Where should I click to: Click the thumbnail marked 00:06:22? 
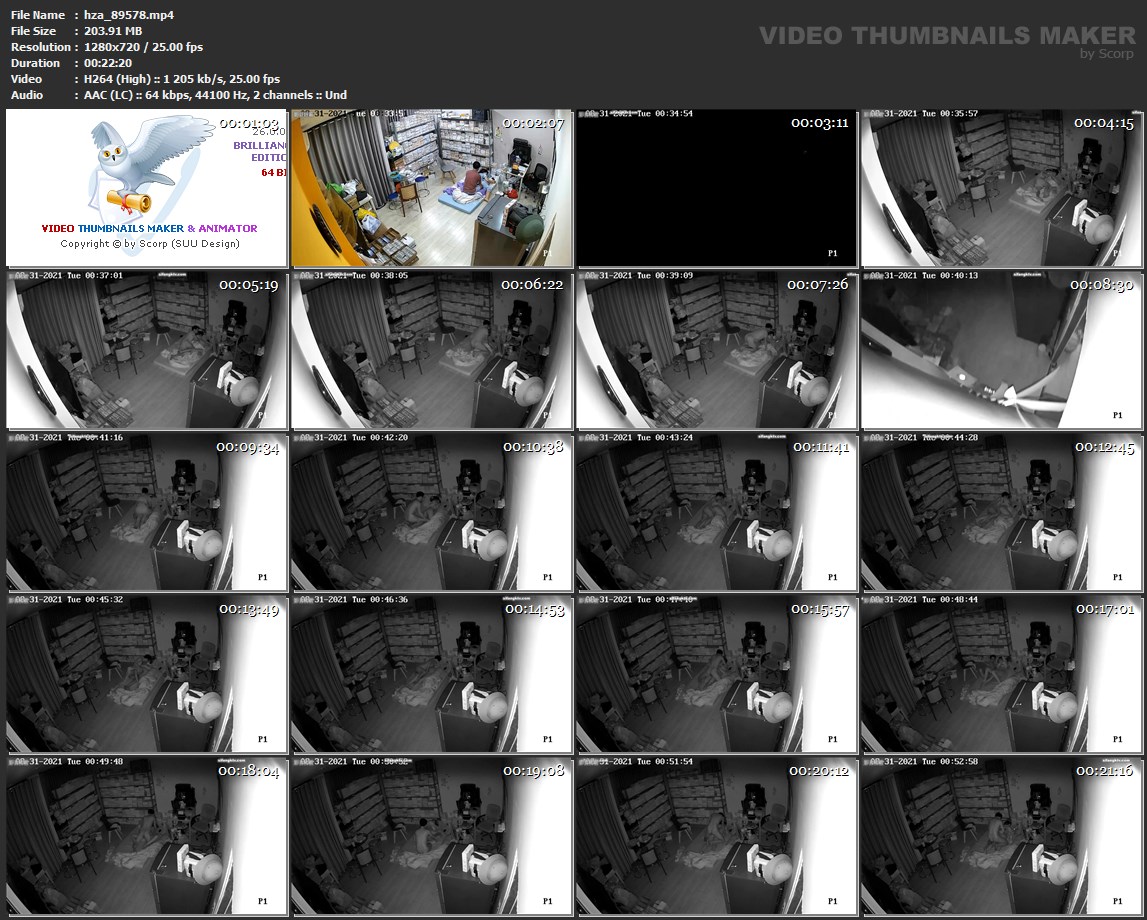point(431,349)
